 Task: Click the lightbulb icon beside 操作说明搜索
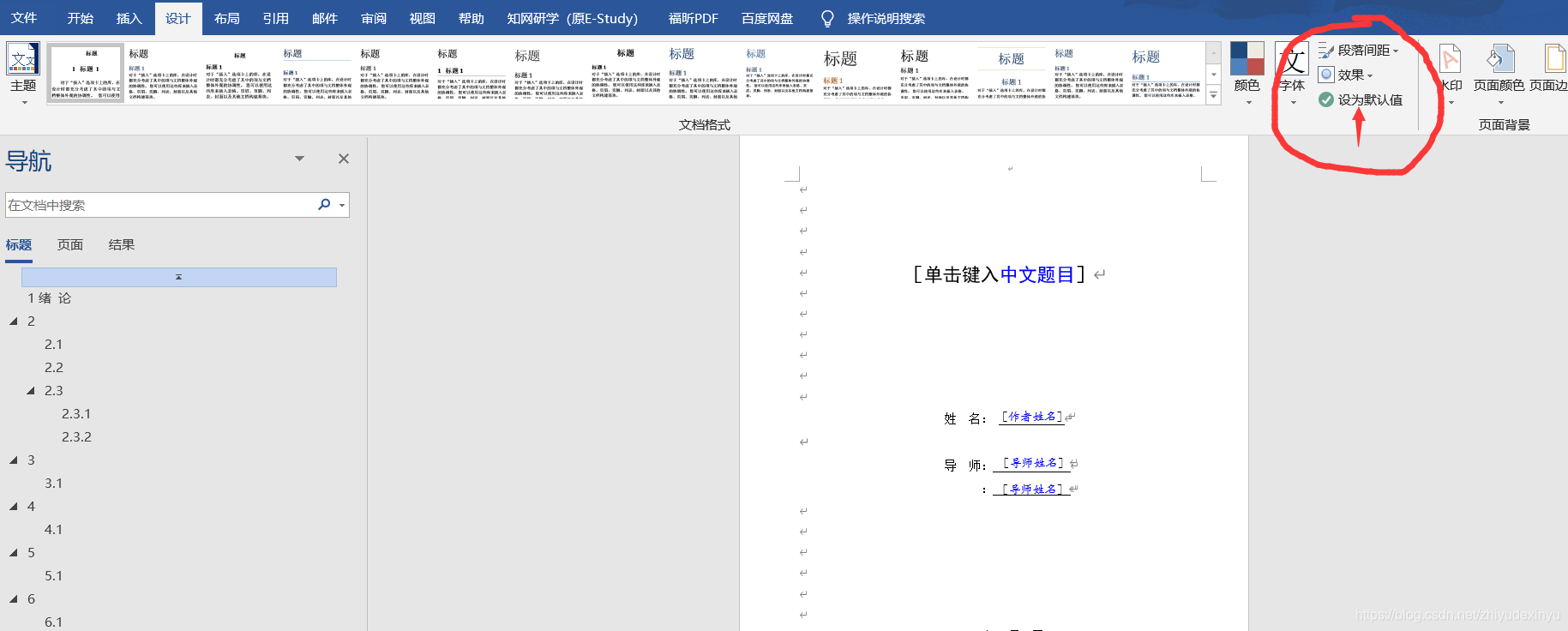(827, 18)
